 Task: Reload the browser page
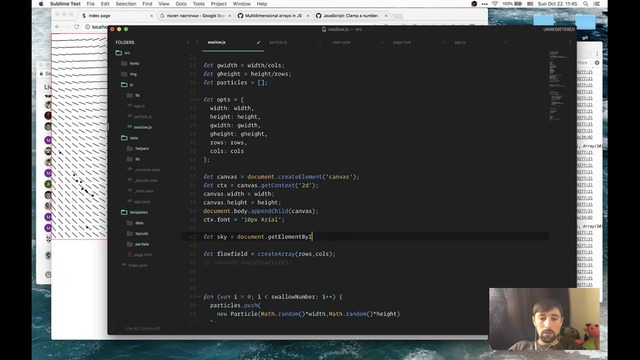[77, 27]
